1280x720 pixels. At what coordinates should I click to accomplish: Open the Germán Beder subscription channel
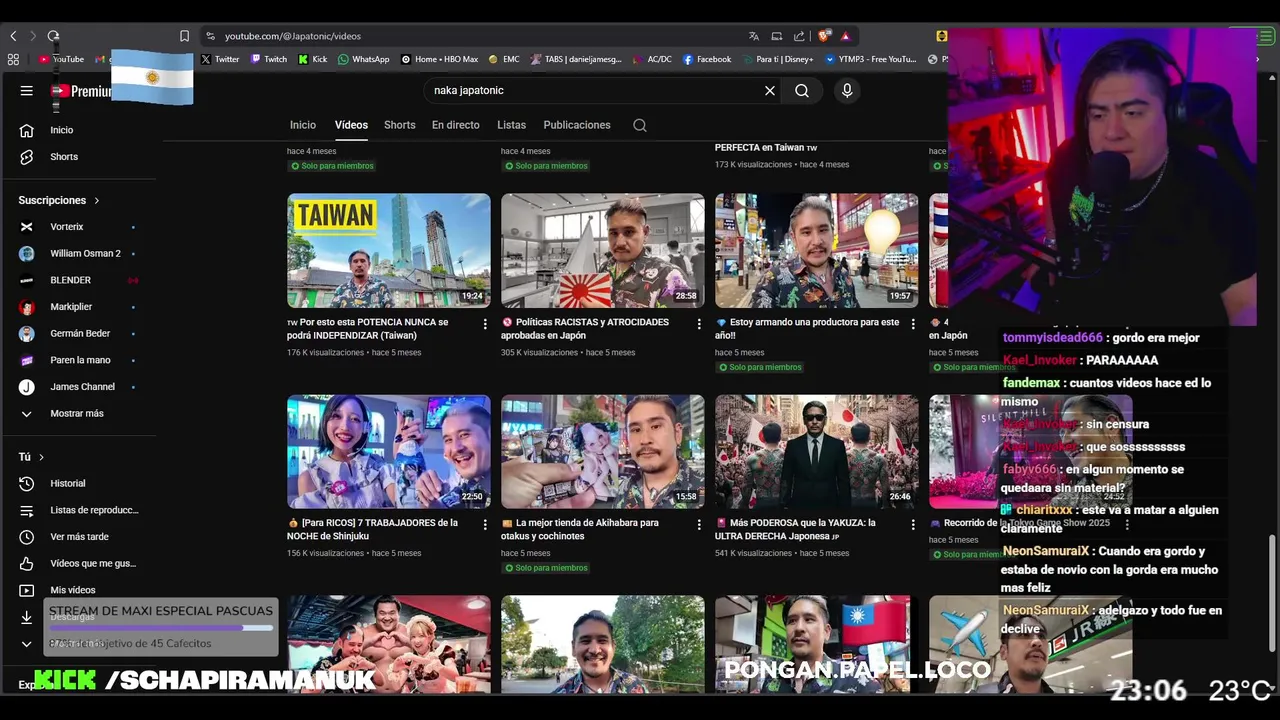point(78,334)
